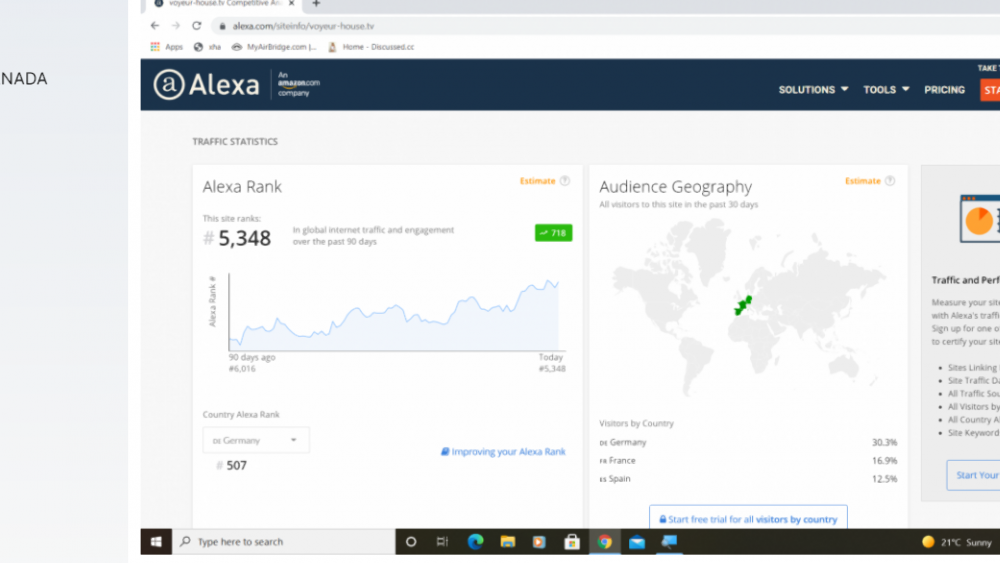
Task: Open the PRICING menu item
Action: [x=944, y=90]
